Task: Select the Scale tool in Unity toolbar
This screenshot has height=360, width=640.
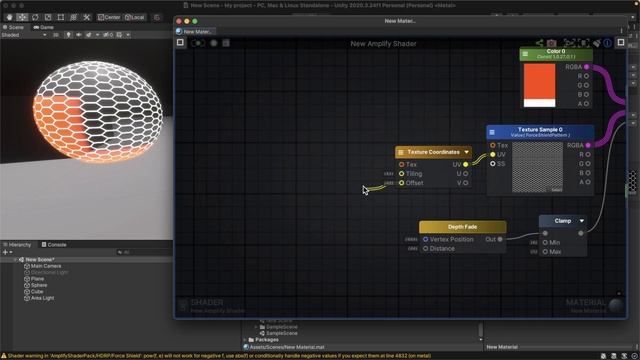Action: (48, 17)
